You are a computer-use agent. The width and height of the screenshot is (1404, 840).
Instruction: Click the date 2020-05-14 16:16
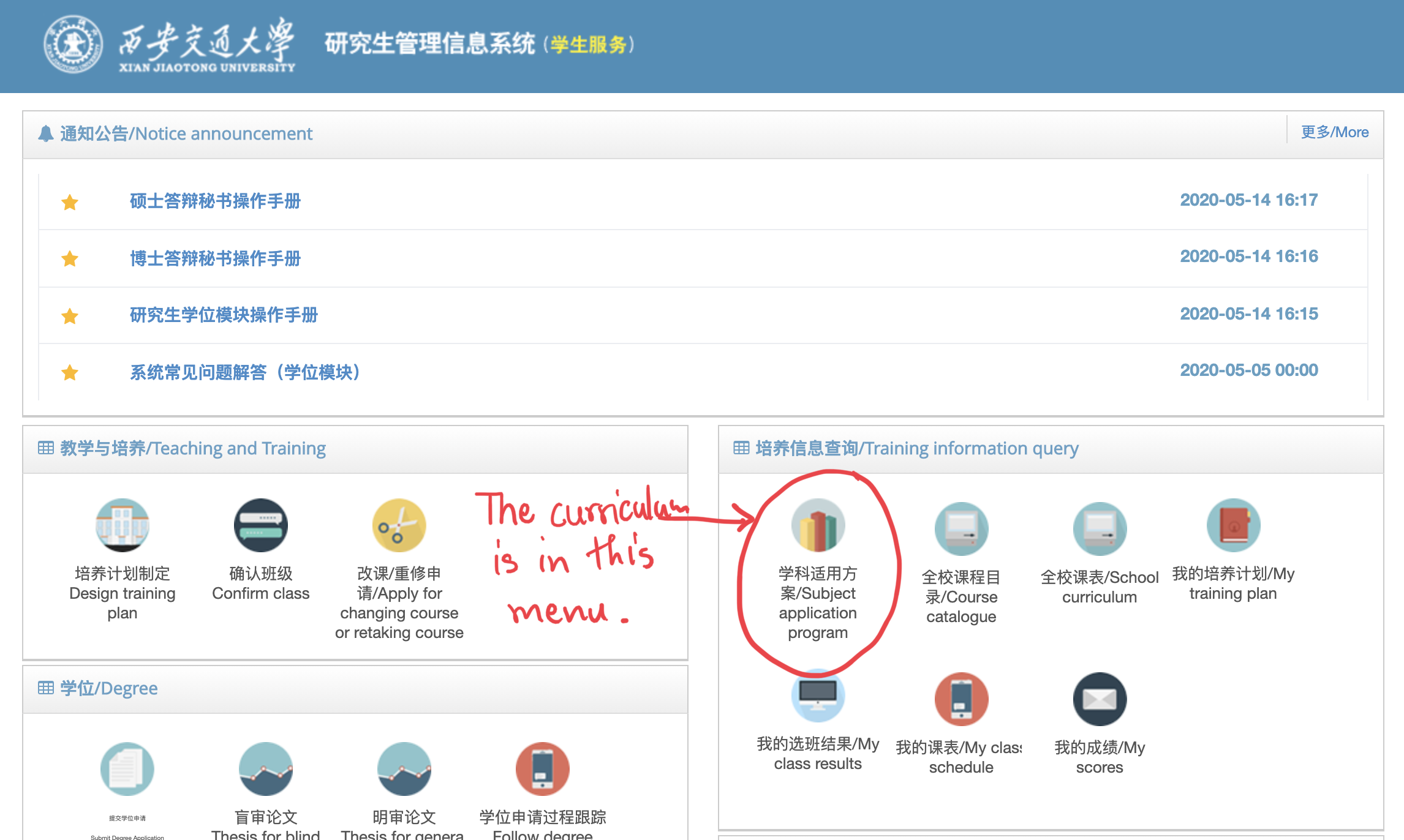pyautogui.click(x=1249, y=256)
